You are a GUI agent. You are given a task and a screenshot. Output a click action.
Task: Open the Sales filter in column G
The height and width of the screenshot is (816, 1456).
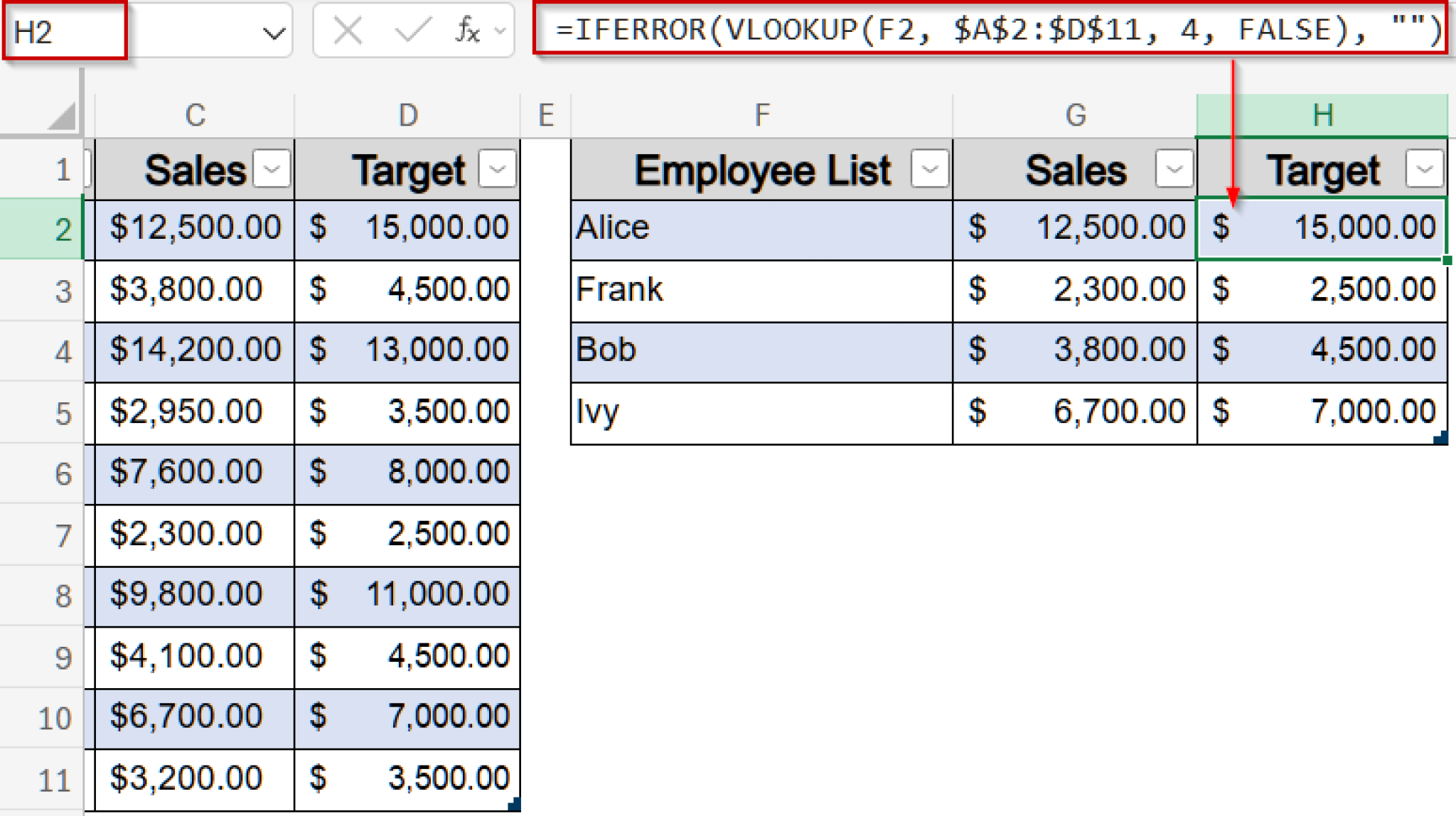[1173, 170]
